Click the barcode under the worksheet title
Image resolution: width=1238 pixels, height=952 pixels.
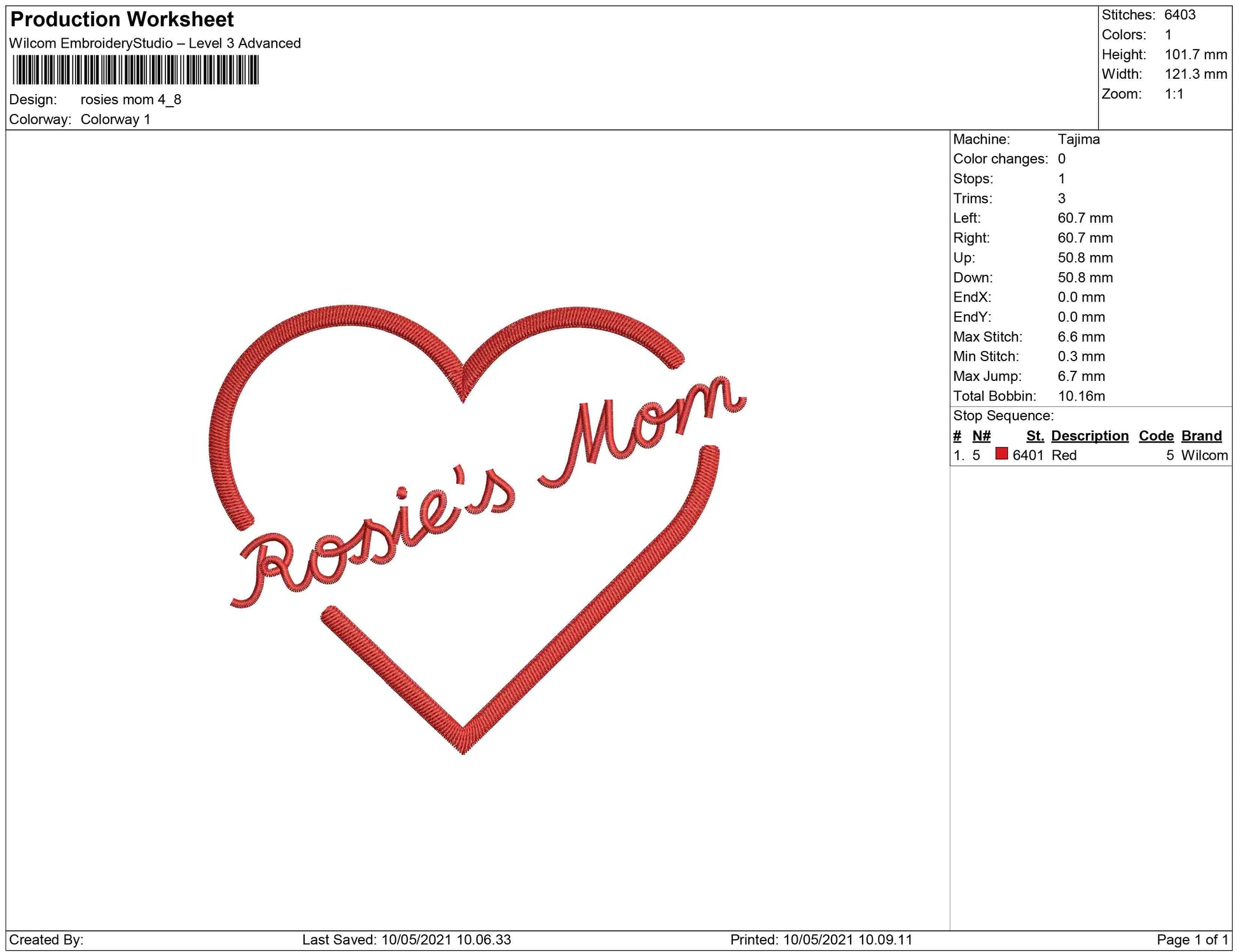point(136,70)
